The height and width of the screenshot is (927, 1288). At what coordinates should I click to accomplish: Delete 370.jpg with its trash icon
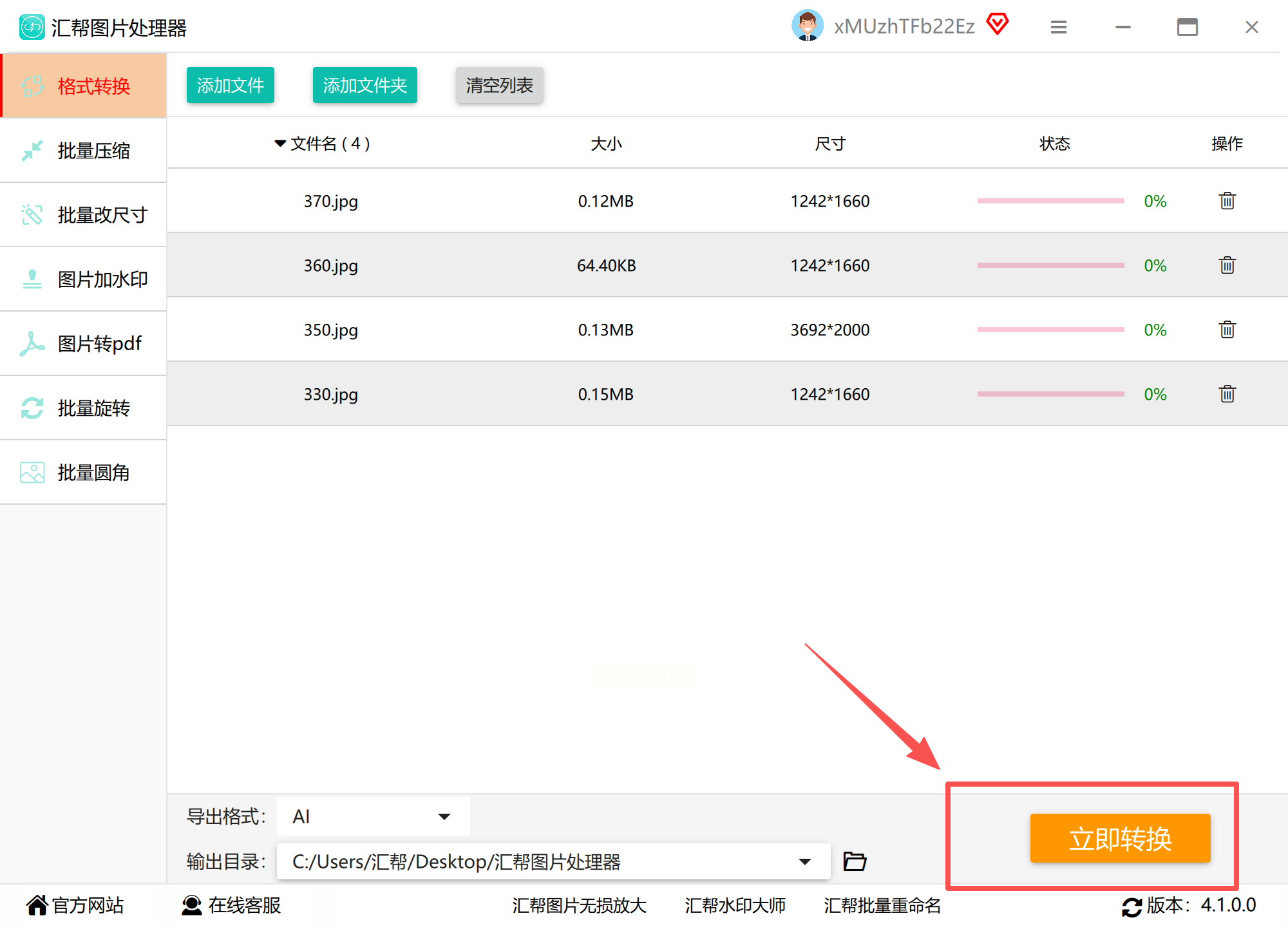click(x=1227, y=201)
